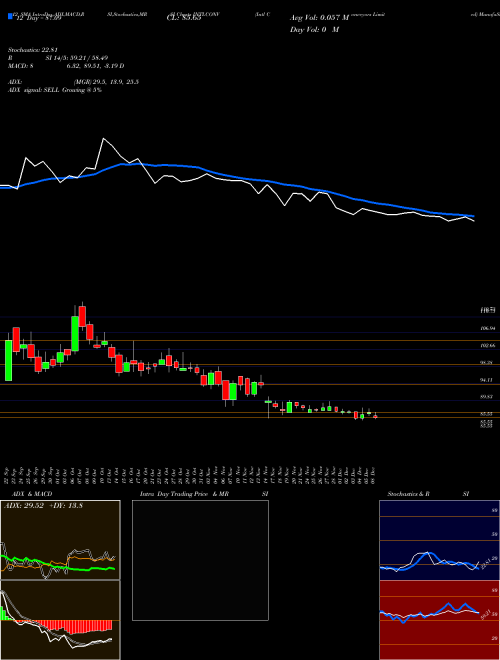500x660 pixels.
Task: Click the 106.94 price axis label
Action: [488, 328]
